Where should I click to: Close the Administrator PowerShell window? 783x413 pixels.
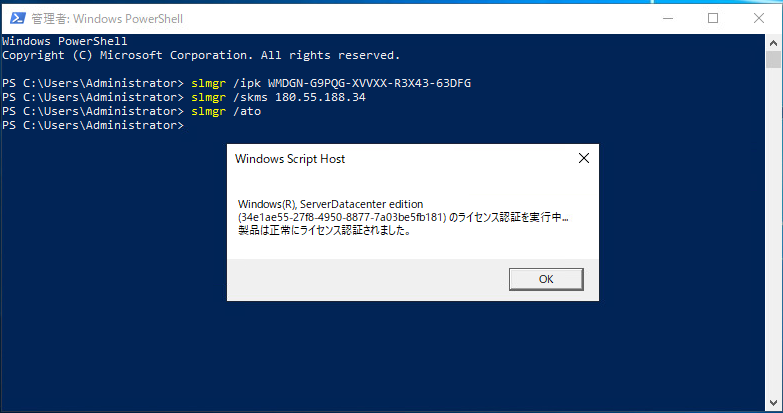coord(759,18)
